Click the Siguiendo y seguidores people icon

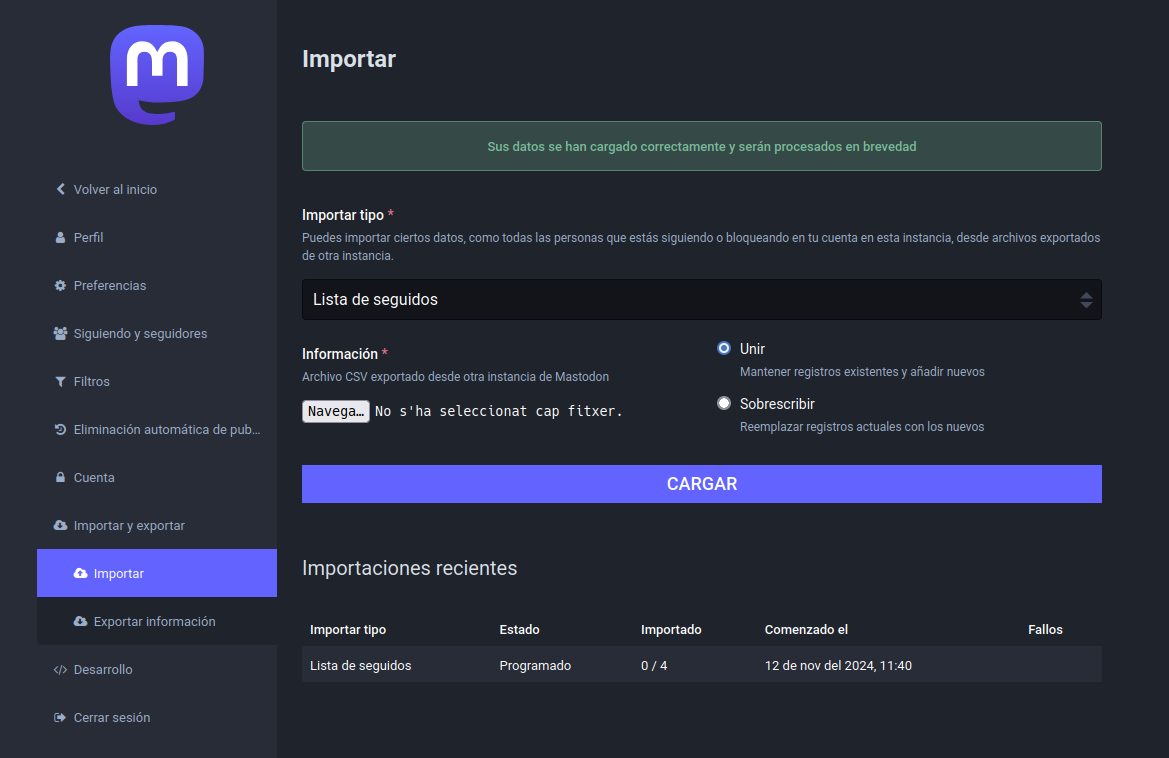60,333
